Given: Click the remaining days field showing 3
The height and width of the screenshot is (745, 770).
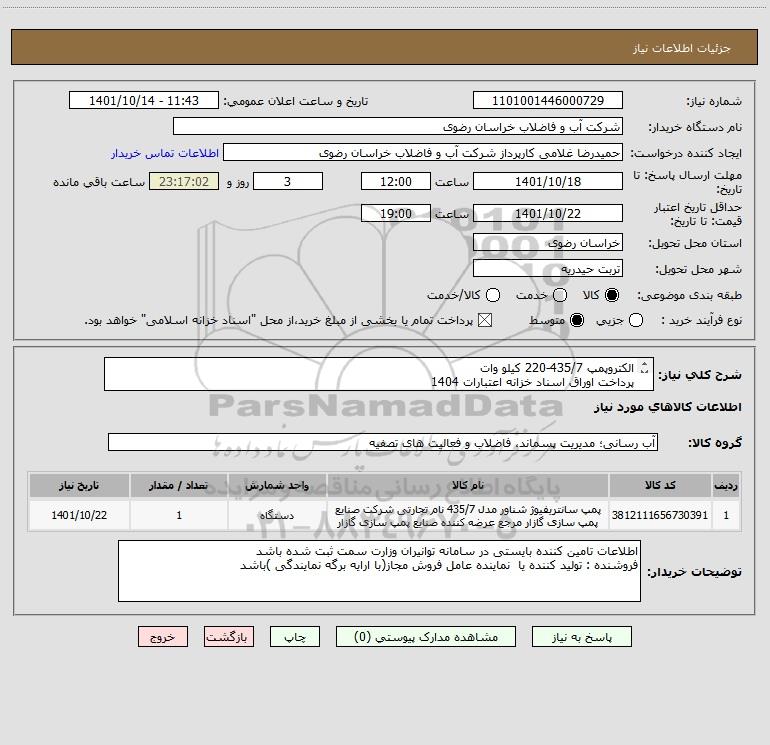Looking at the screenshot, I should pos(288,181).
